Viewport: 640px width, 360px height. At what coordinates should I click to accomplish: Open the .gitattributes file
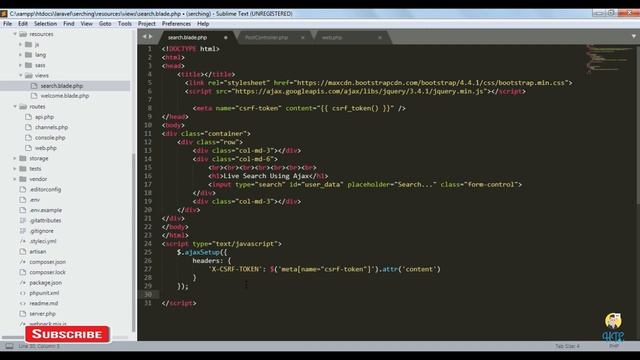(45, 220)
